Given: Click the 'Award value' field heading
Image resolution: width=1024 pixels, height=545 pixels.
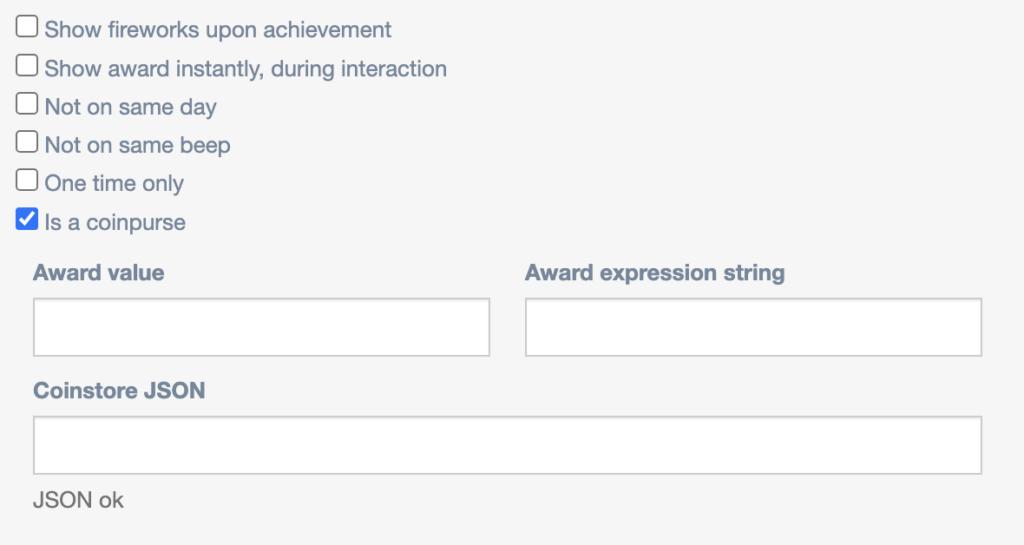Looking at the screenshot, I should [98, 273].
